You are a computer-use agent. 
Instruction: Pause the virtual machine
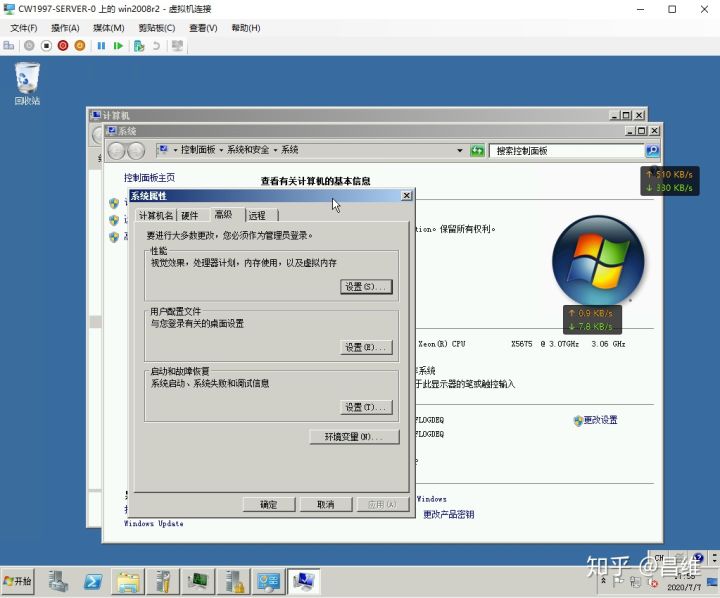(101, 45)
